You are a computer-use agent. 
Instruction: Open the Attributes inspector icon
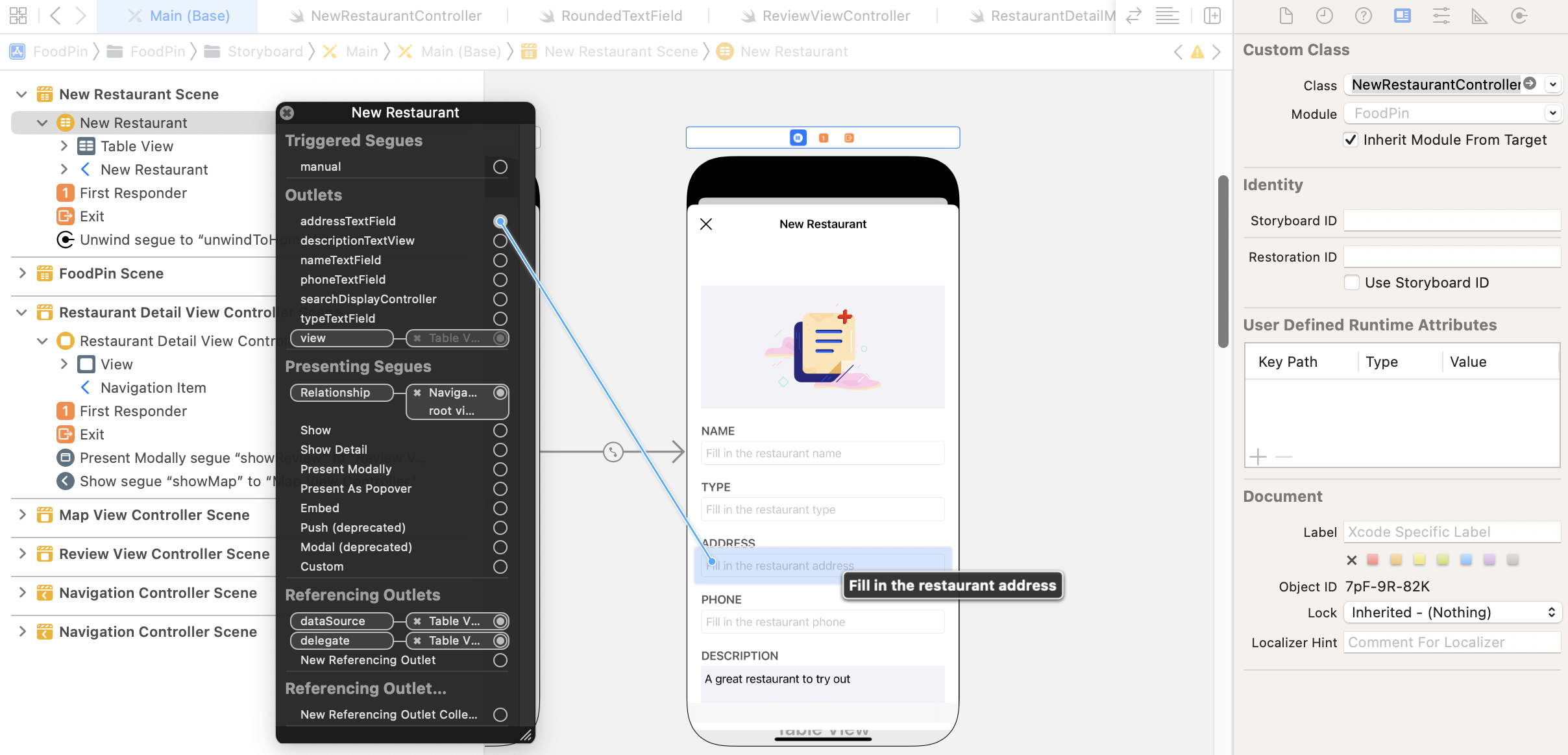(x=1441, y=16)
